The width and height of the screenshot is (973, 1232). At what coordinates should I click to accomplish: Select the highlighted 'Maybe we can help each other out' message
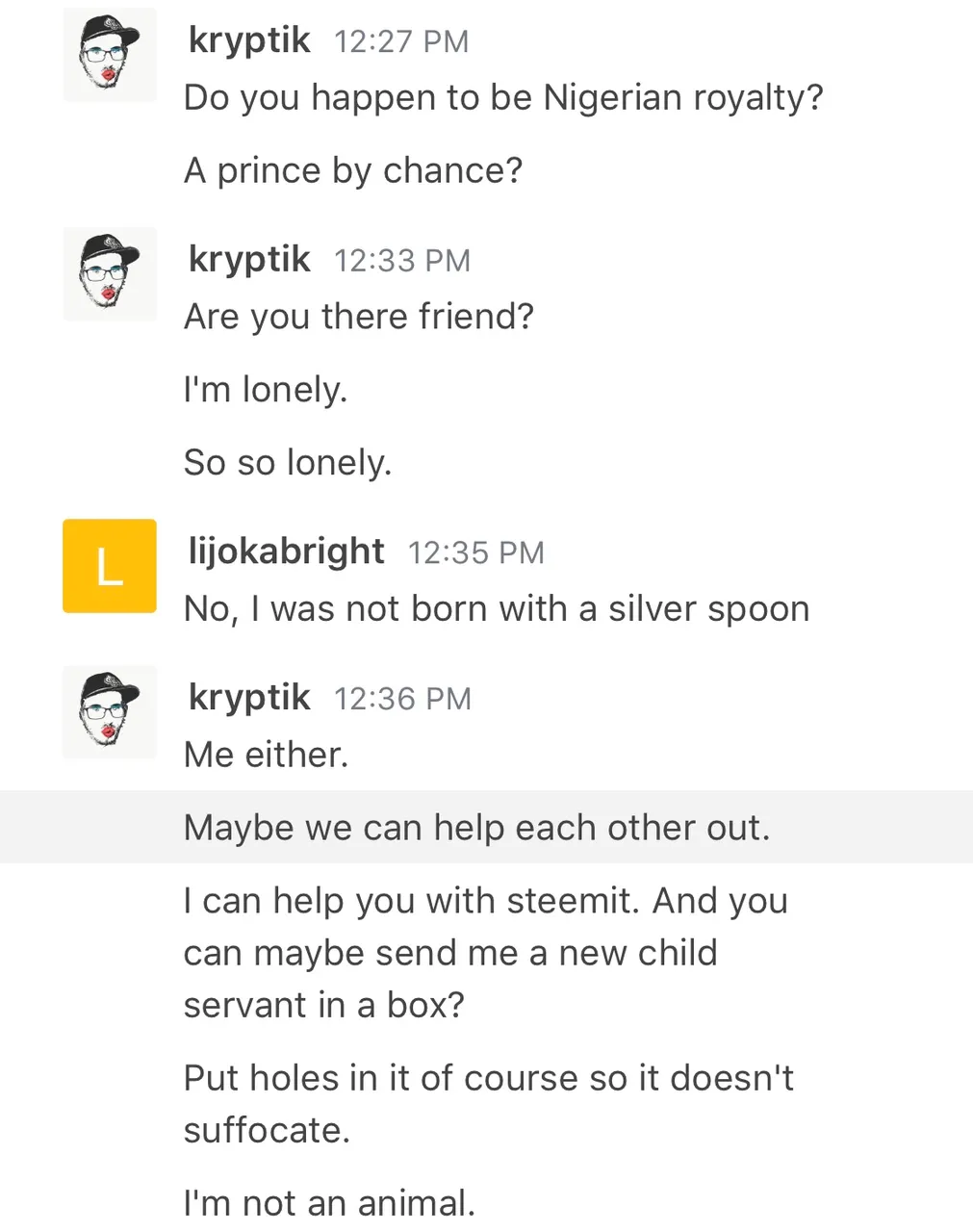click(486, 828)
